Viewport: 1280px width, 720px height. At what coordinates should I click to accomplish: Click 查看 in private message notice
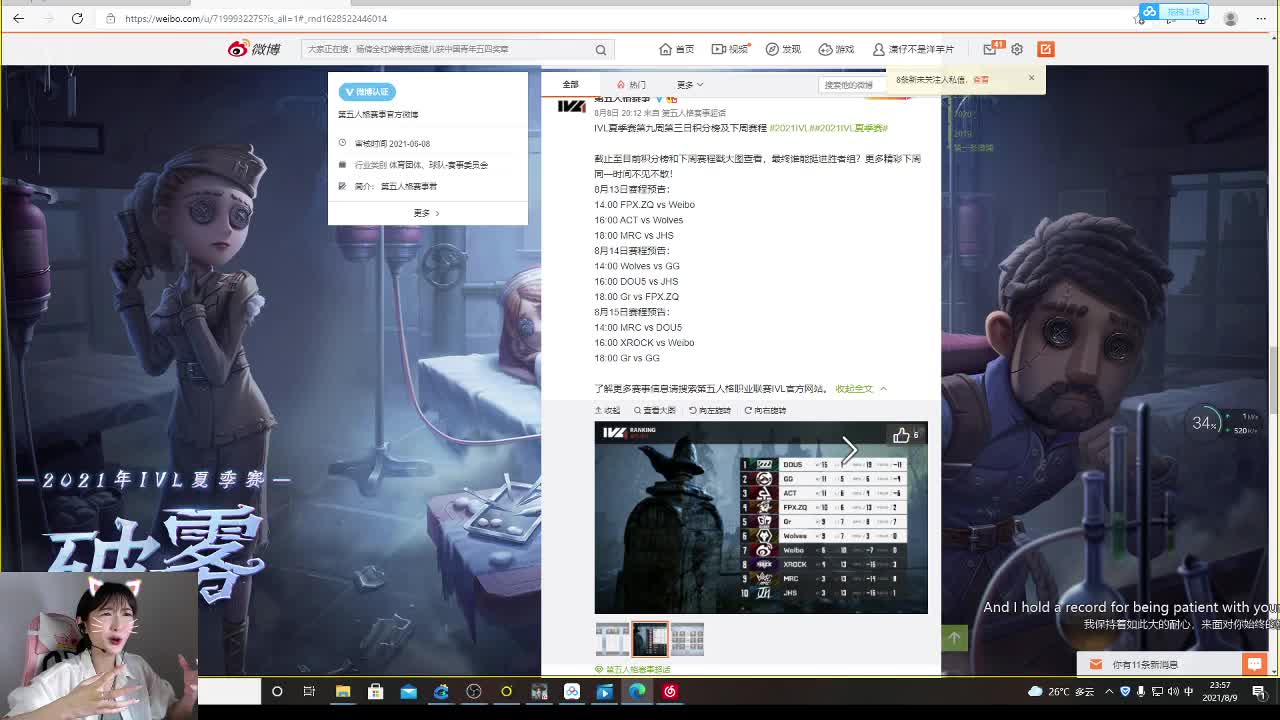[x=981, y=79]
